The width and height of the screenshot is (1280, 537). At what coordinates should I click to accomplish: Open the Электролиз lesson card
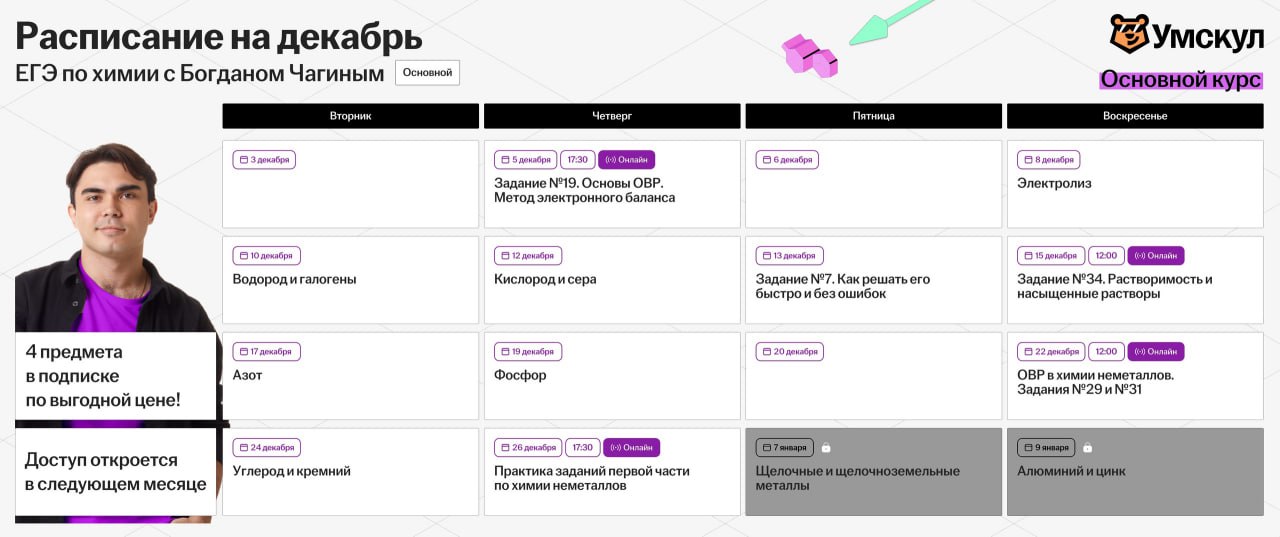pyautogui.click(x=1135, y=184)
